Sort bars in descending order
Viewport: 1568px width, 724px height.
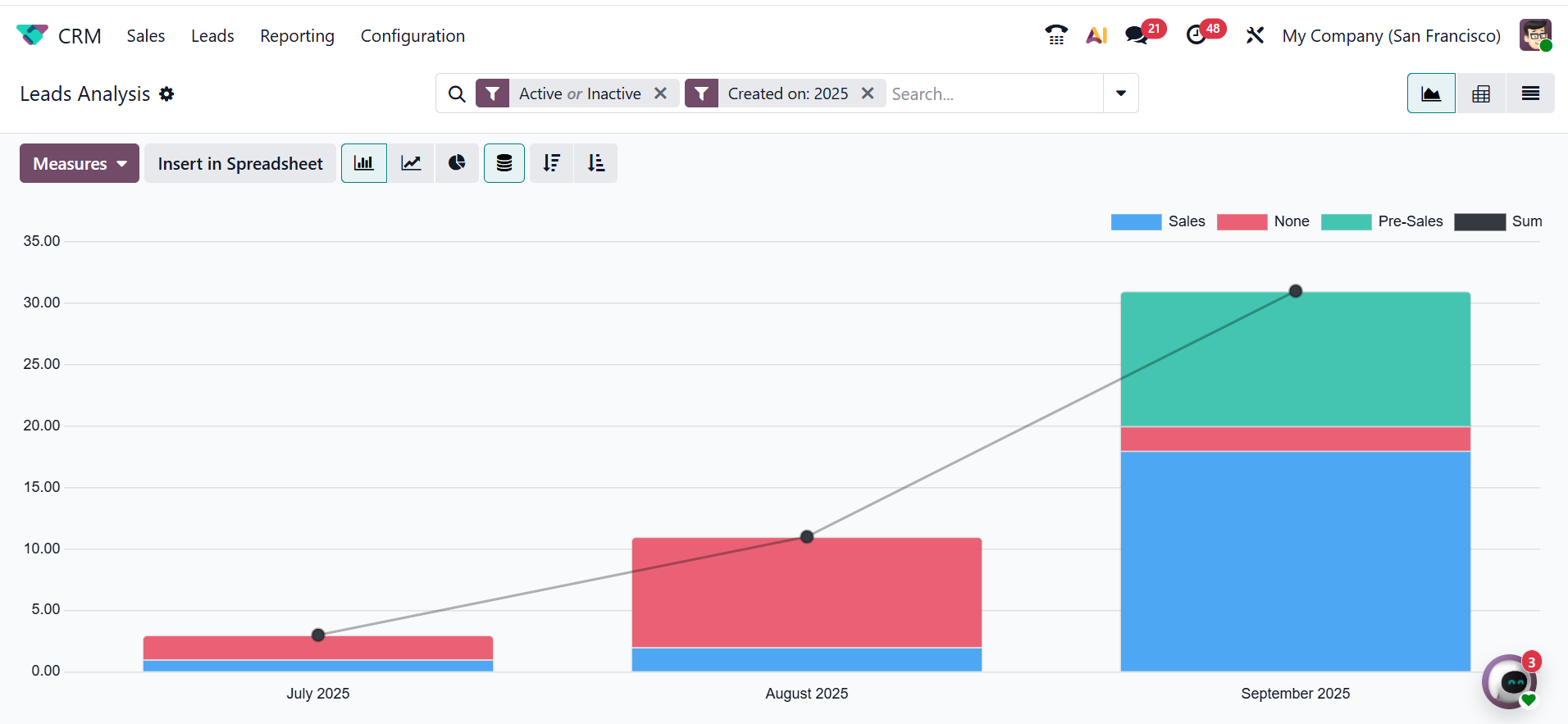click(x=551, y=163)
